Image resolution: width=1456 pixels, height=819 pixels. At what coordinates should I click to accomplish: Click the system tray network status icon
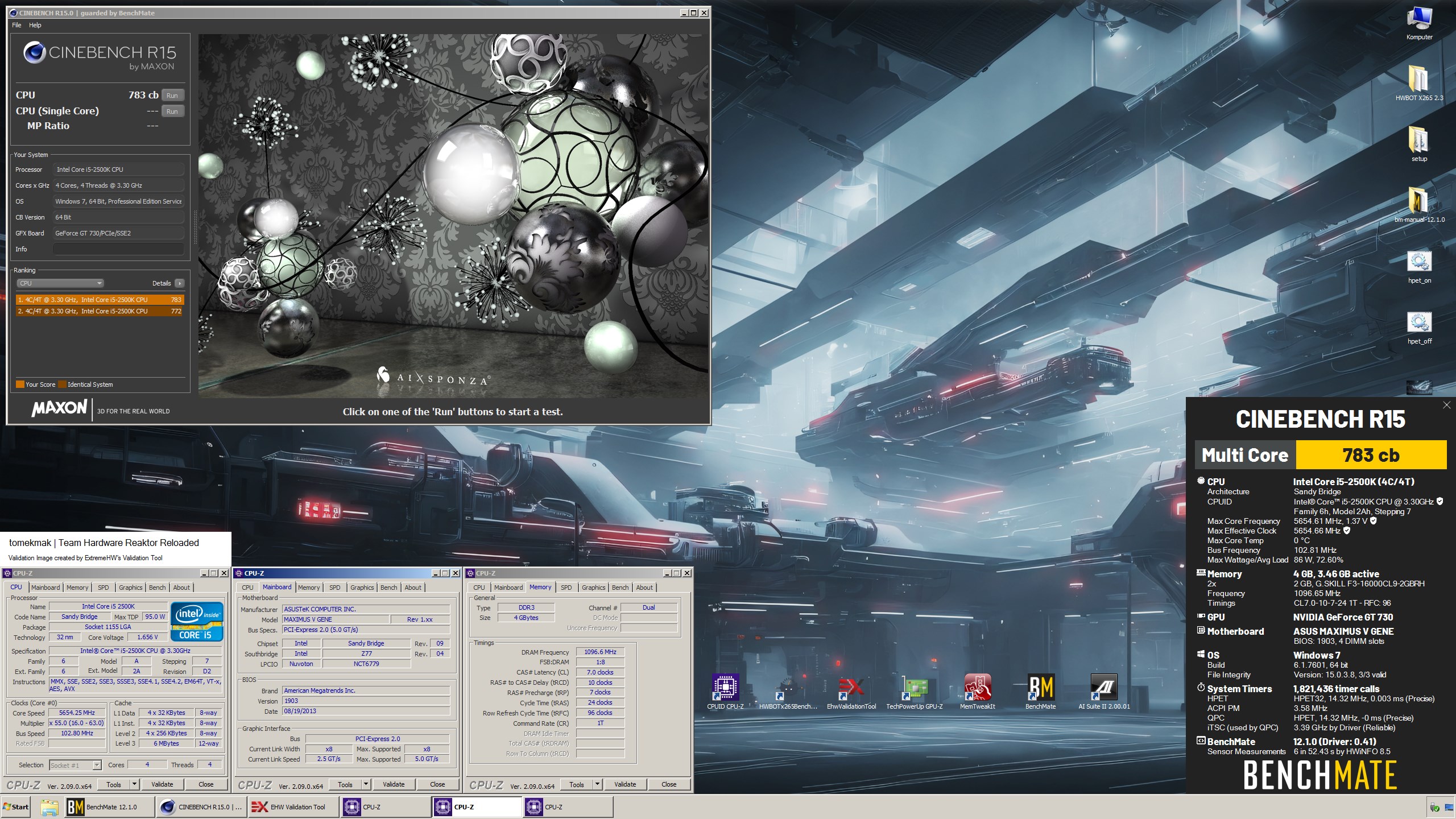1449,807
